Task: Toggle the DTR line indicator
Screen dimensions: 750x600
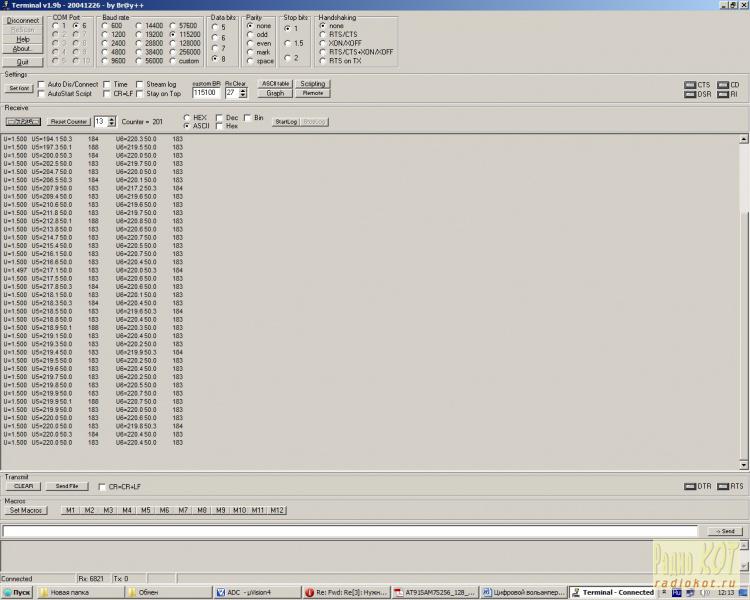Action: pyautogui.click(x=690, y=486)
